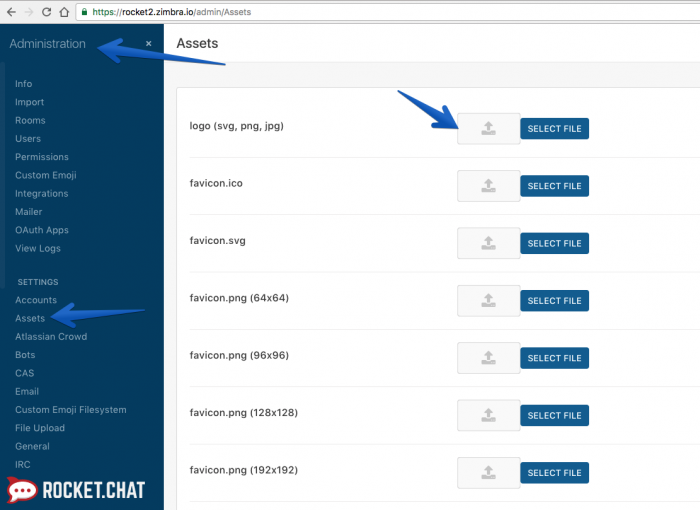Image resolution: width=700 pixels, height=510 pixels.
Task: Click the upload icon for favicon.svg
Action: 488,243
